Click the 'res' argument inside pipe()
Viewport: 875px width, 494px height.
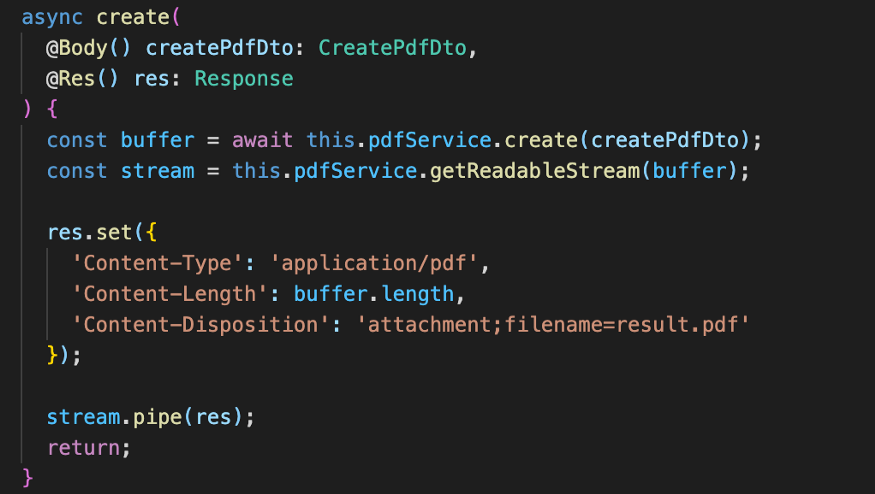[213, 417]
